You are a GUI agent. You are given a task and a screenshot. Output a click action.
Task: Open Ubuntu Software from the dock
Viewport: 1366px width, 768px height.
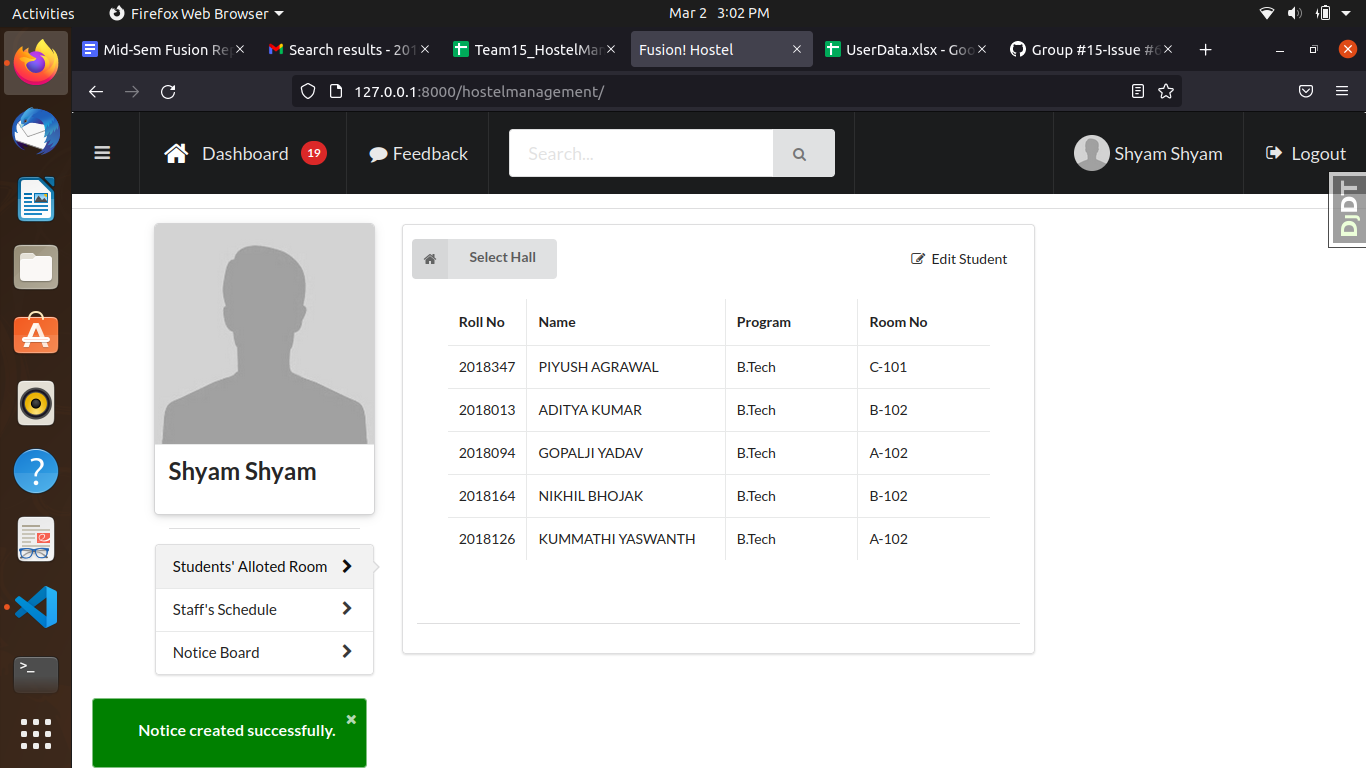(36, 335)
